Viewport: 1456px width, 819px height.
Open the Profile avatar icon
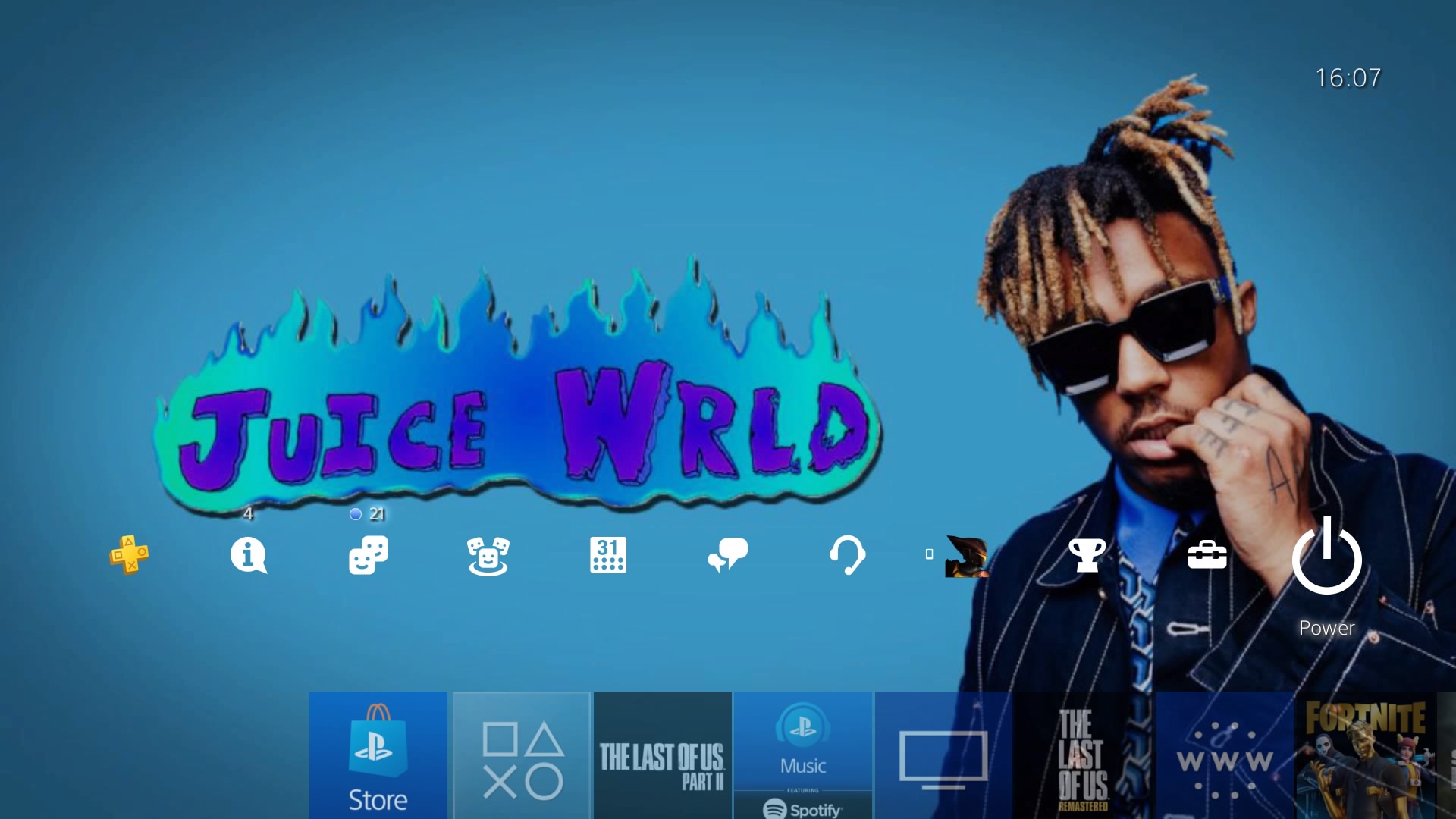(x=966, y=556)
